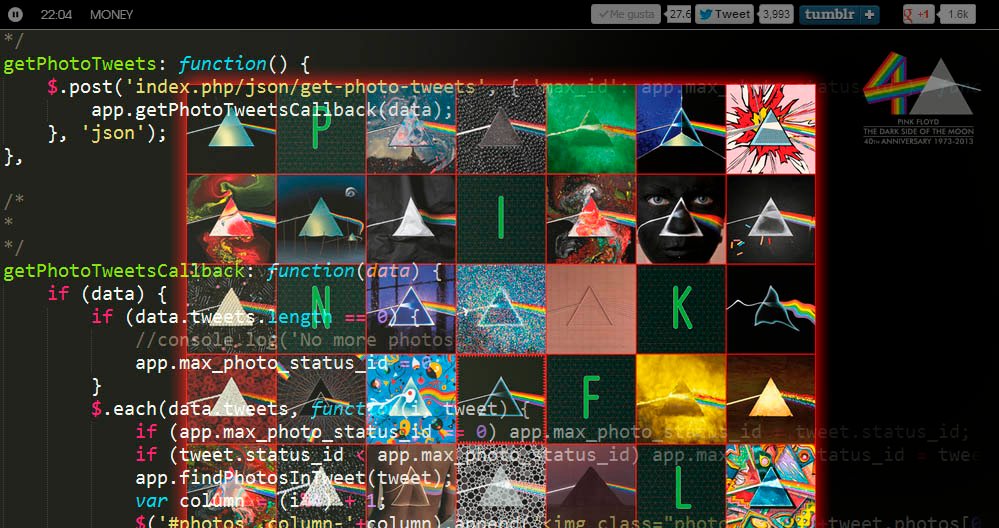The width and height of the screenshot is (999, 528).
Task: Click the green letter K tile
Action: coord(681,309)
